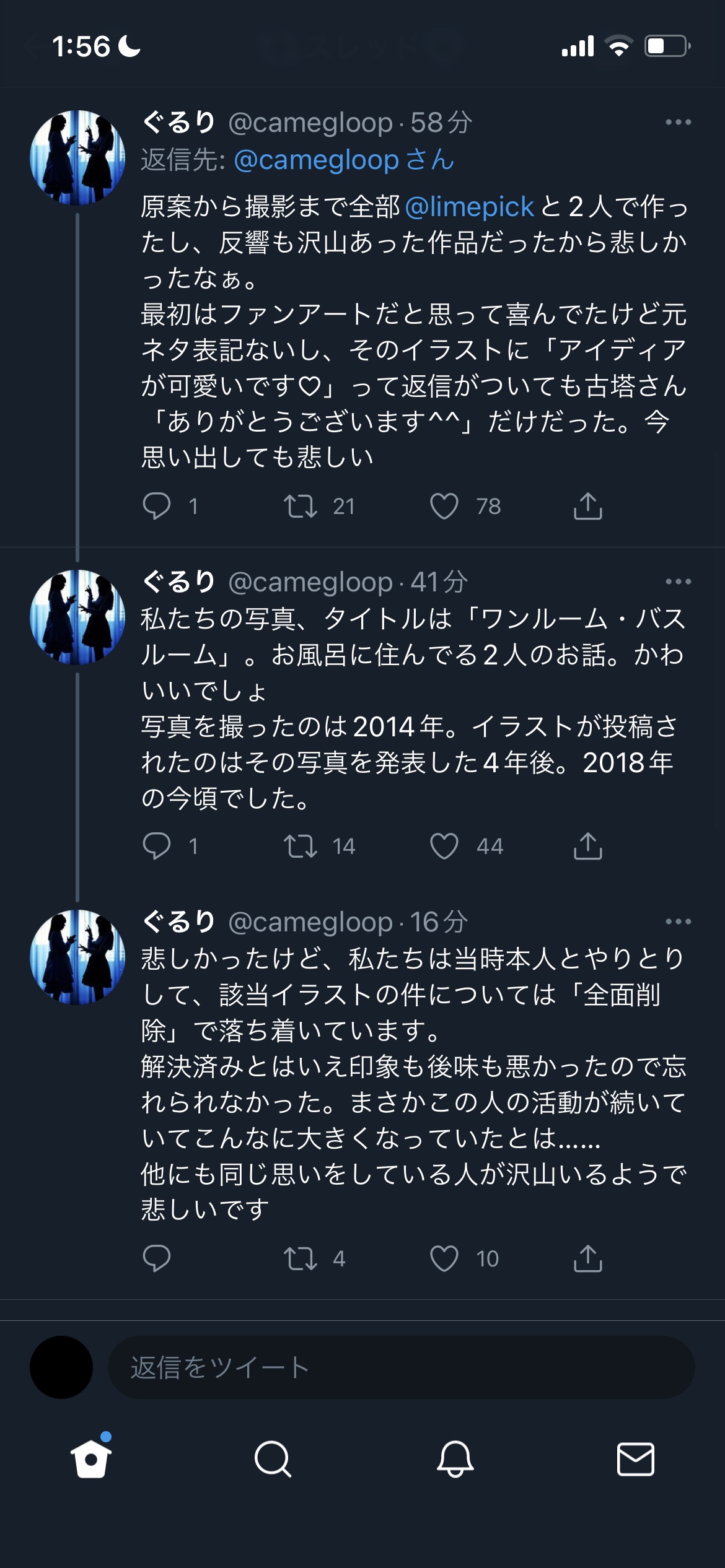
Task: Open more options on the 16分 tweet
Action: (678, 921)
